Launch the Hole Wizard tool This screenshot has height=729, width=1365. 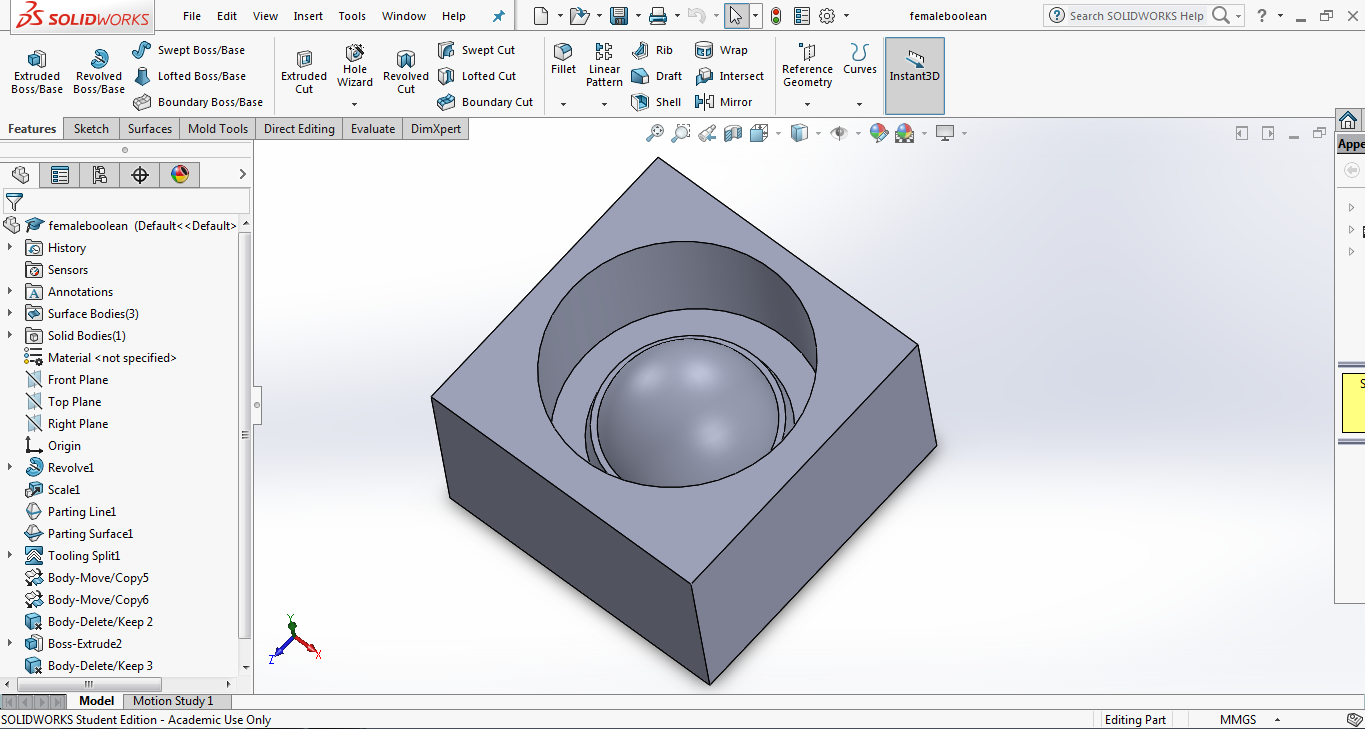click(x=355, y=66)
